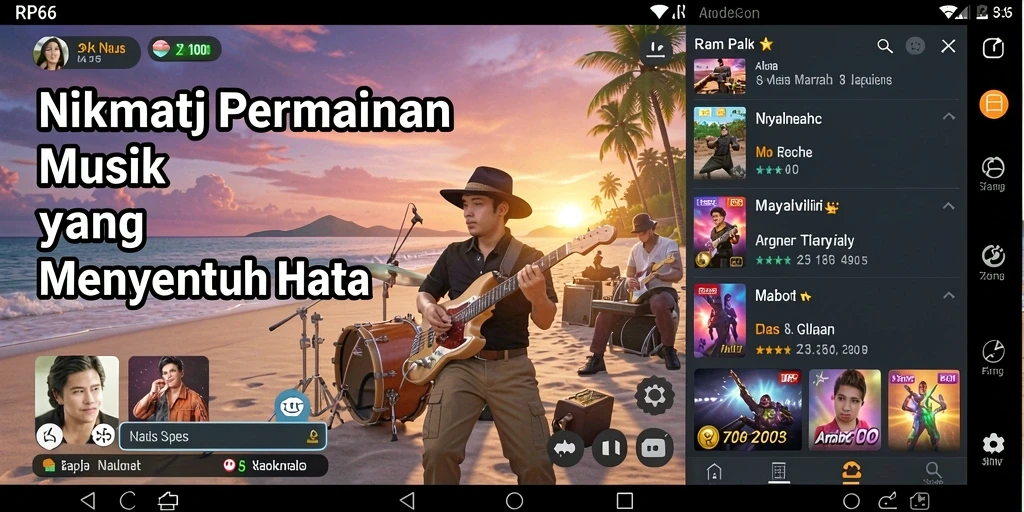This screenshot has width=1024, height=512.
Task: Click the pinwheel circle icon on portrait card
Action: (x=103, y=436)
